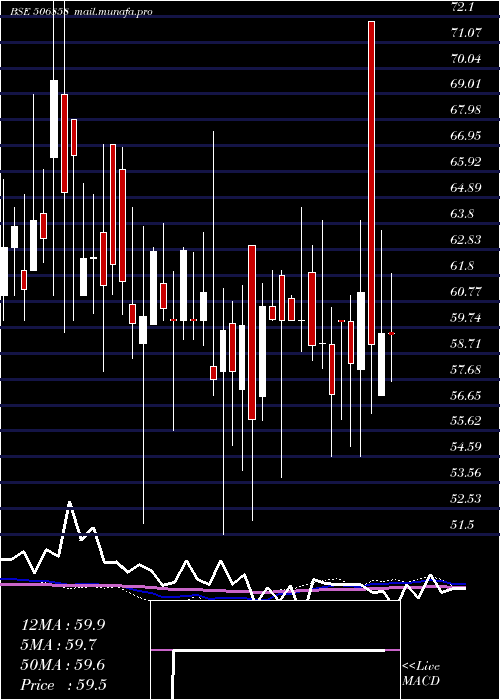Click the 51.5 price axis label
Screen dimensions: 500x700
pos(462,525)
